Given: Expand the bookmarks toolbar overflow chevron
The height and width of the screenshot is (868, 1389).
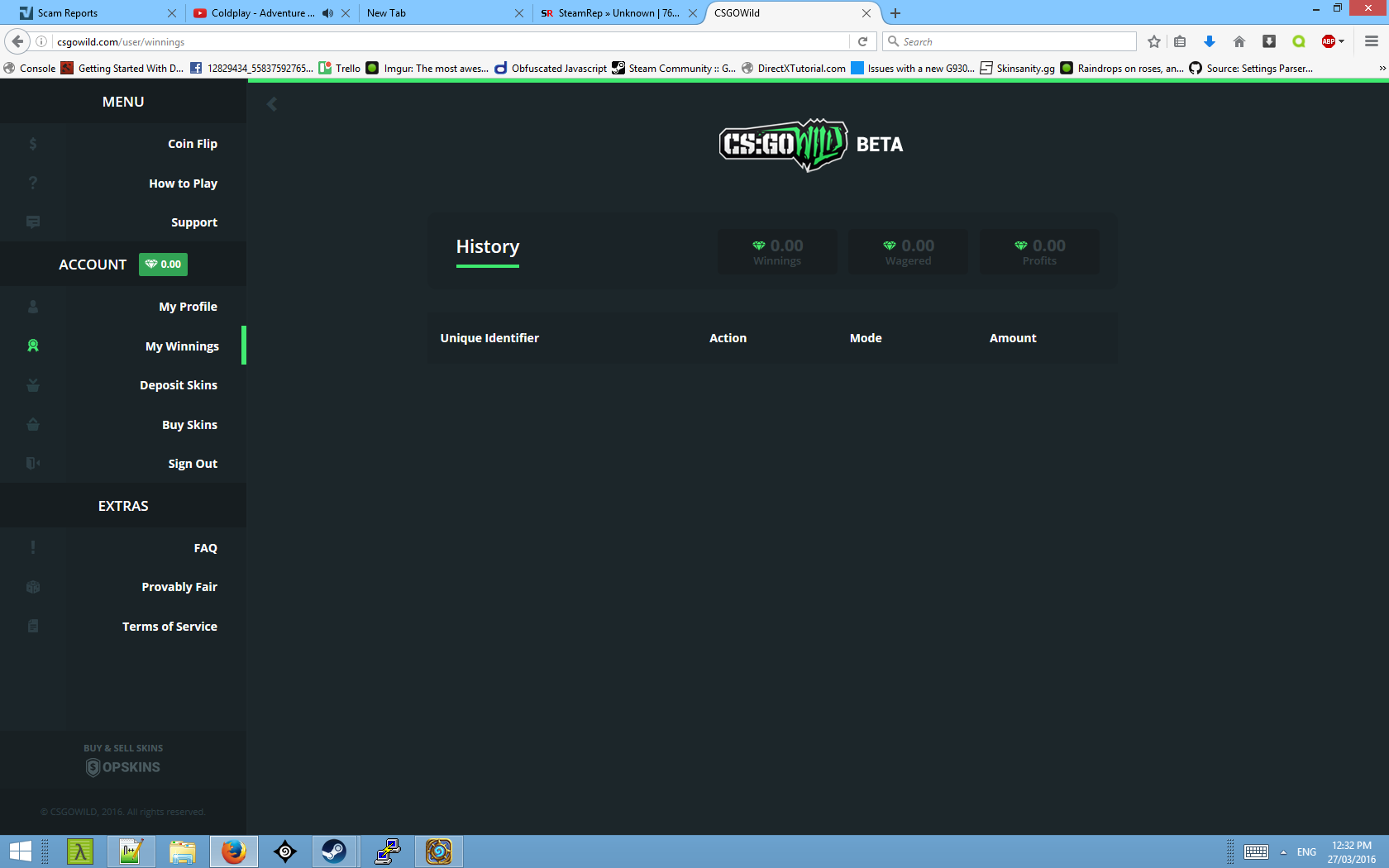Looking at the screenshot, I should pos(1382,69).
